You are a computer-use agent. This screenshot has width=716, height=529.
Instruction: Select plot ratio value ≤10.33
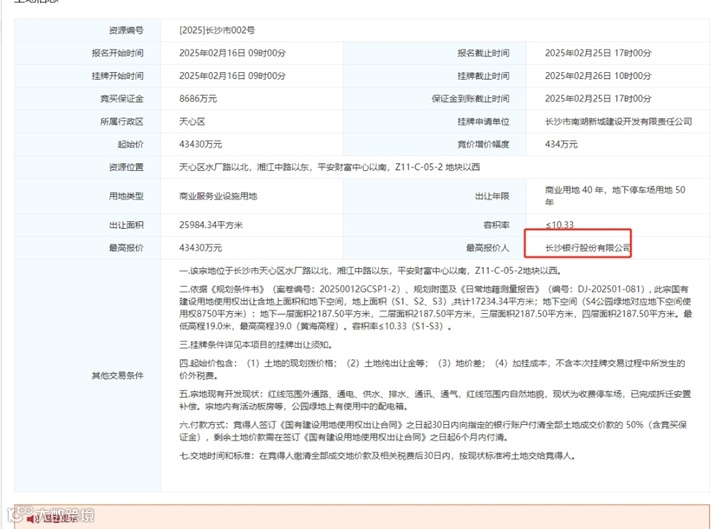[x=560, y=225]
